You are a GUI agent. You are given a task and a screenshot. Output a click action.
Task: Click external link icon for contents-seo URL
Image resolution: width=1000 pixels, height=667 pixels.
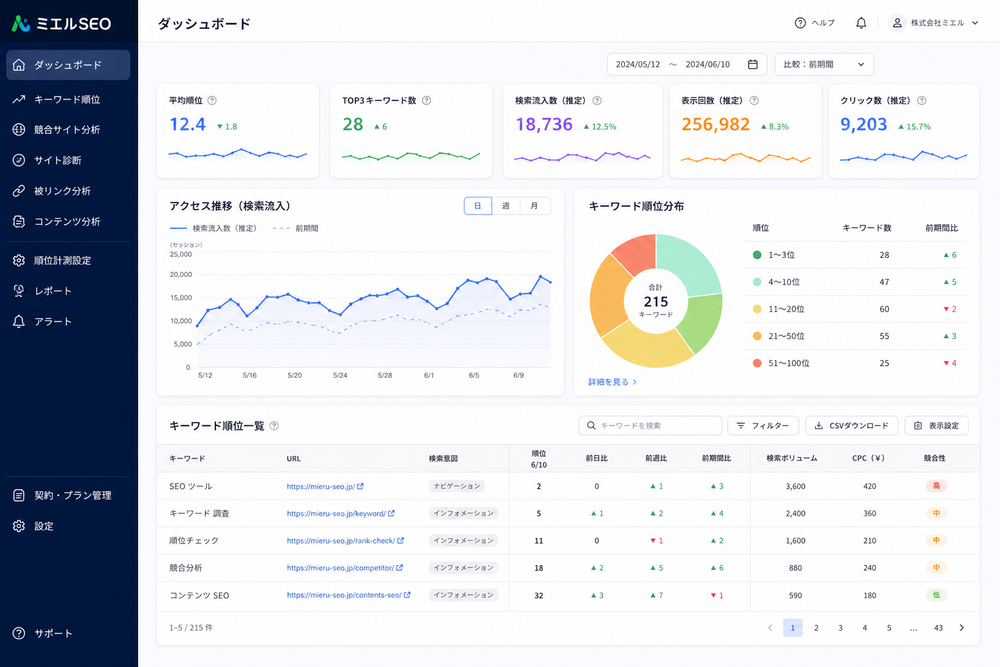click(x=407, y=595)
